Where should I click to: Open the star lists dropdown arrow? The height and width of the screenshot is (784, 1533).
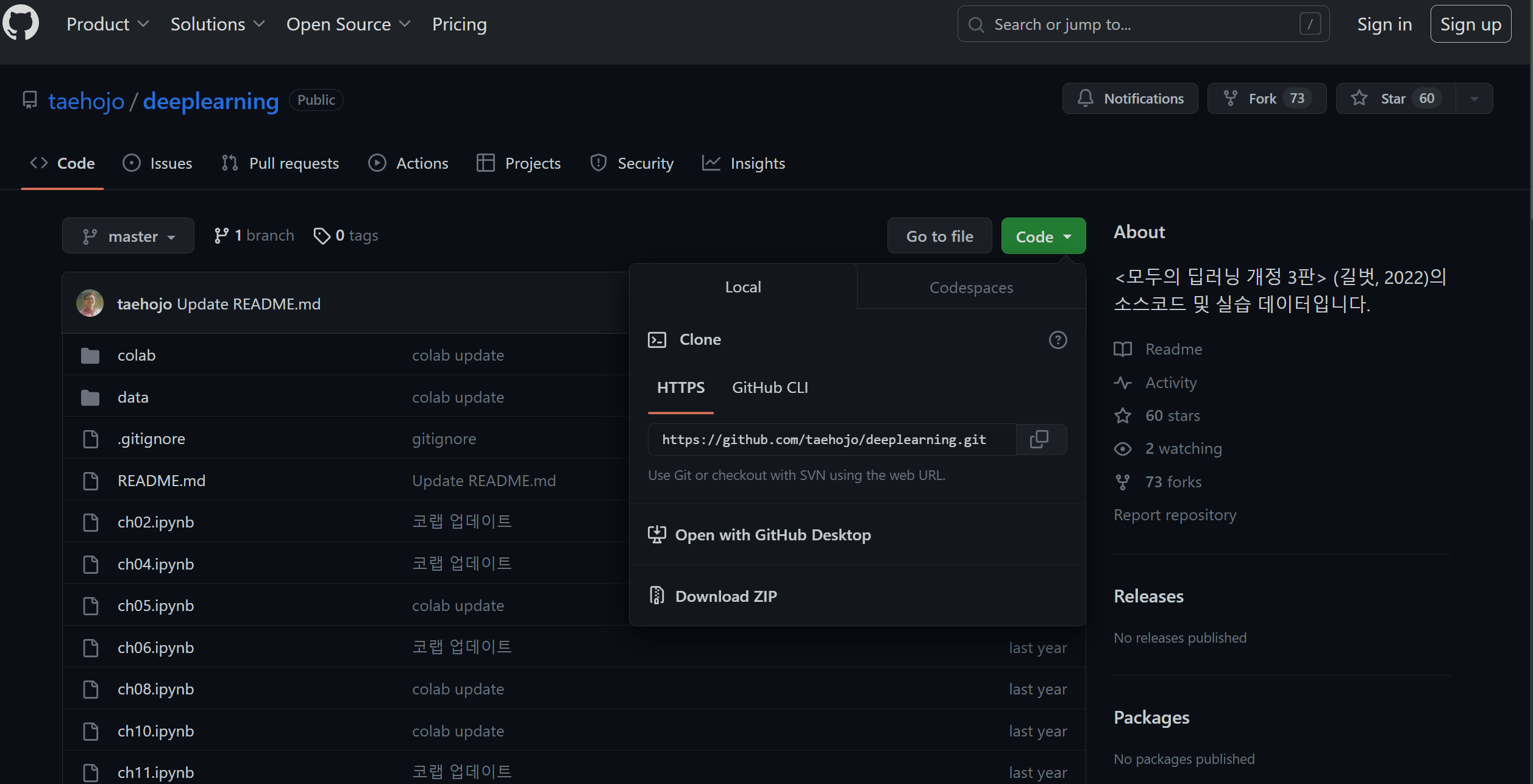[1474, 99]
